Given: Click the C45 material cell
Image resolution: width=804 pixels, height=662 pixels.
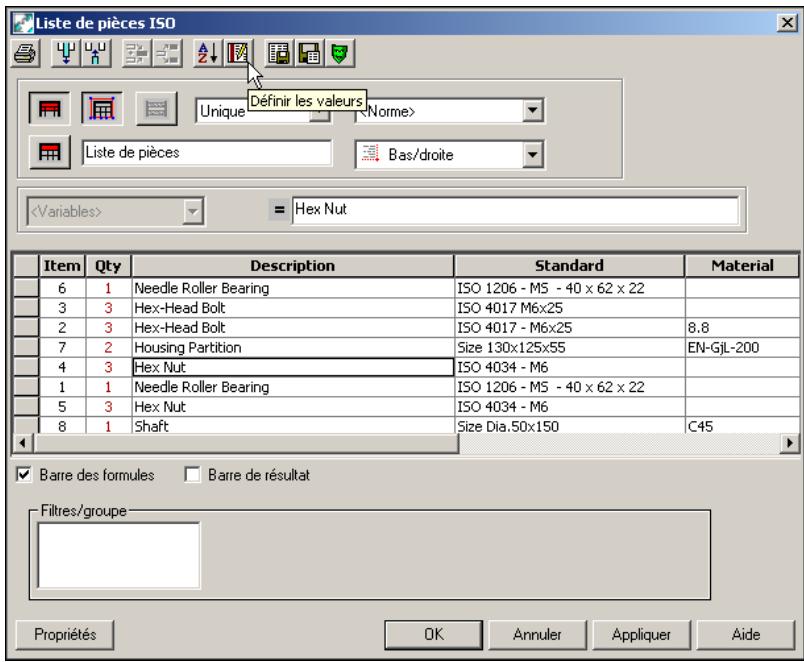Looking at the screenshot, I should [x=742, y=426].
